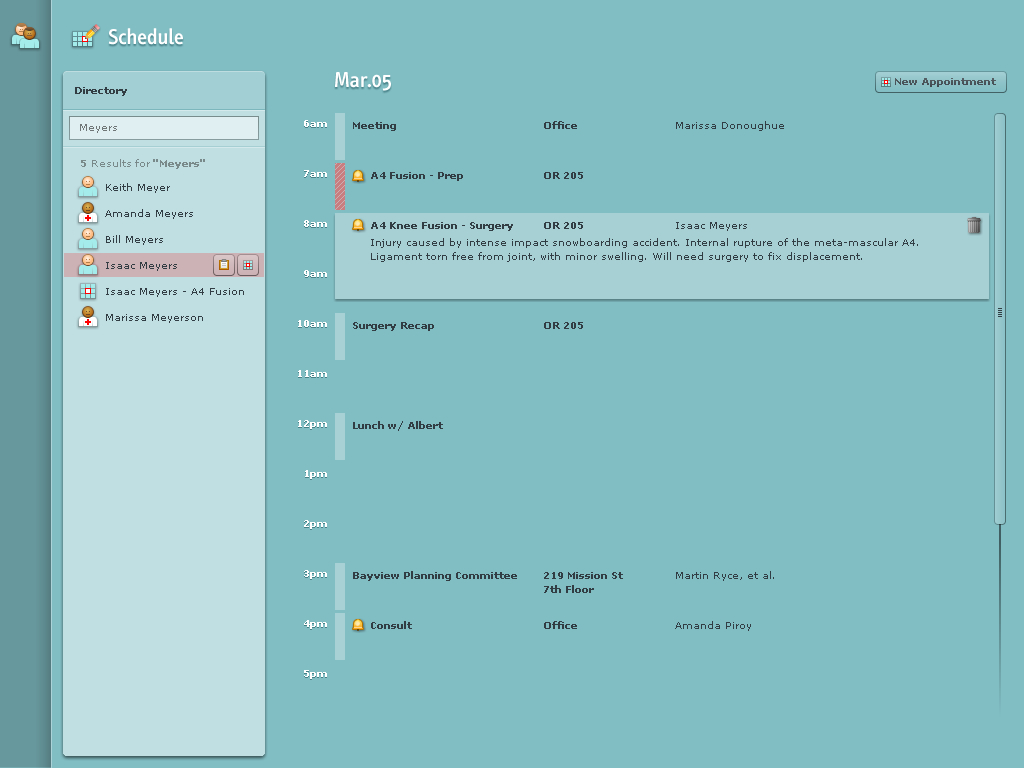Create a New Appointment
Screen dimensions: 1024x768
tap(940, 82)
